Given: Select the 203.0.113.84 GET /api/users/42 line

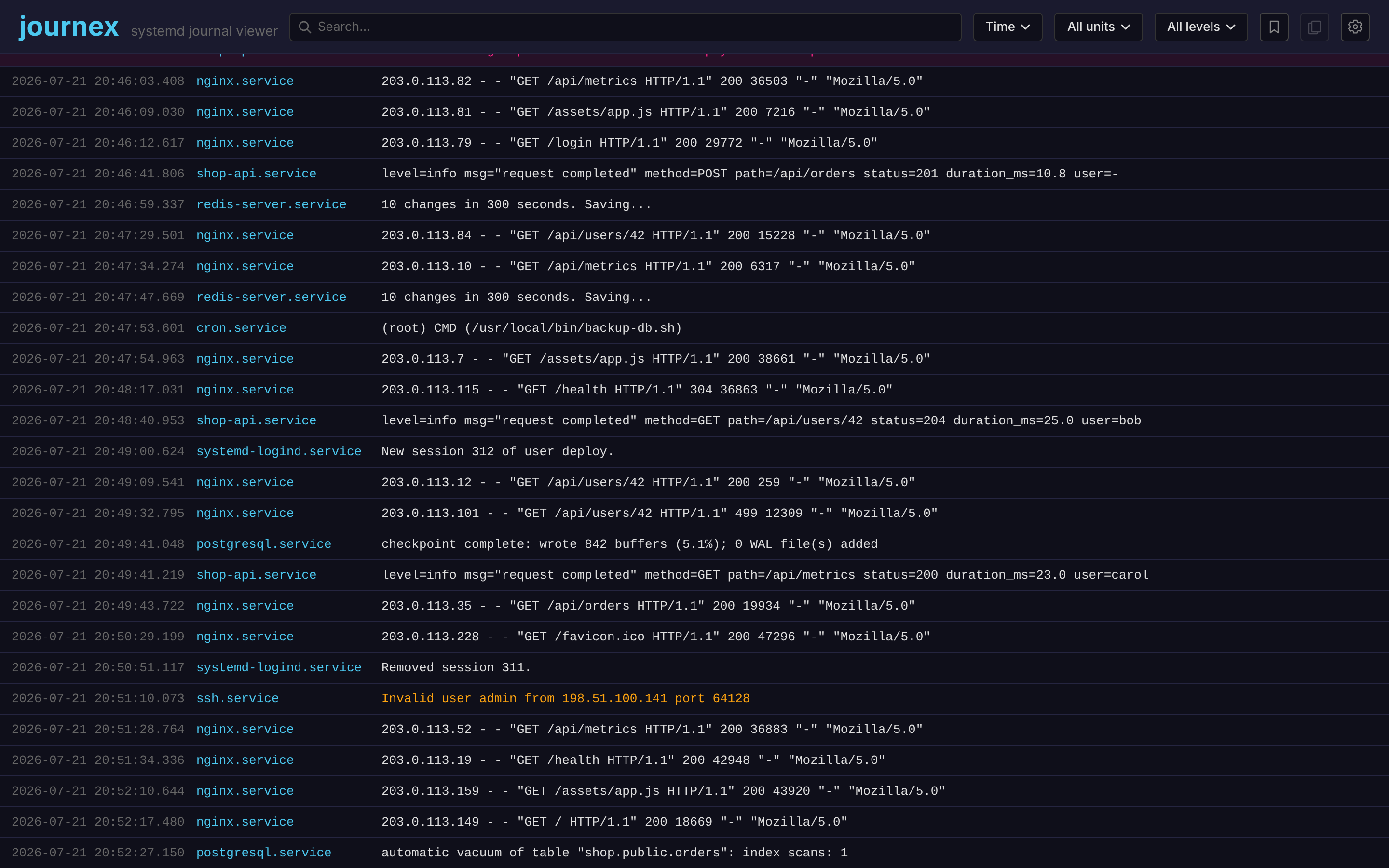Looking at the screenshot, I should 656,236.
